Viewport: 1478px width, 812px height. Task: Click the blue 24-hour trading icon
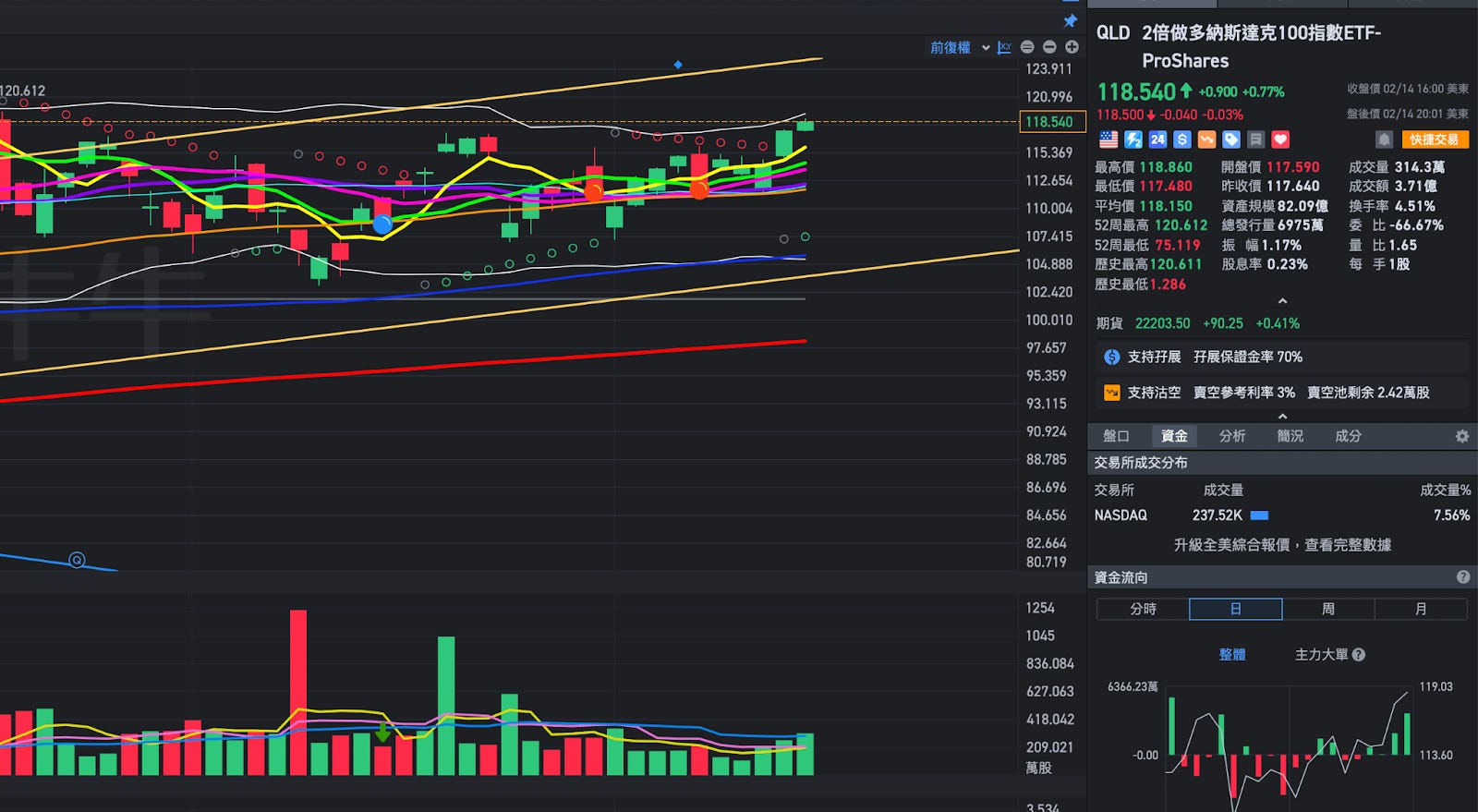[x=1157, y=139]
